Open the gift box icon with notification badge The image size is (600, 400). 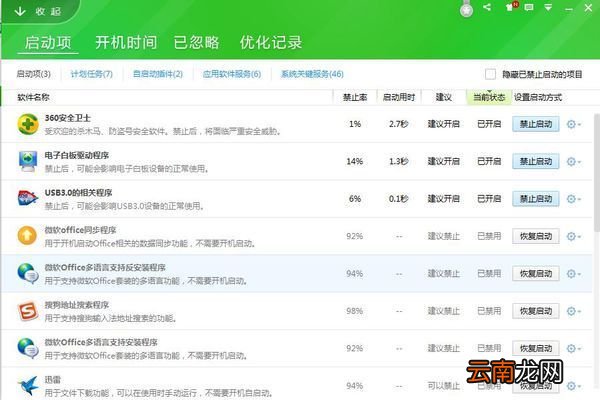511,7
